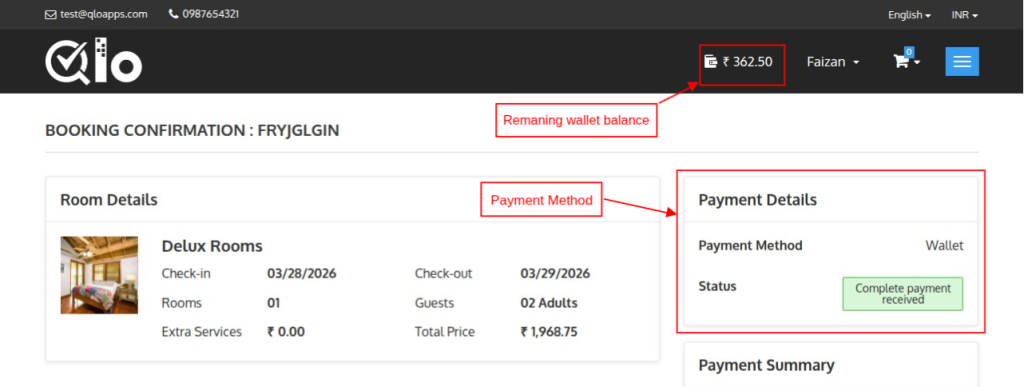Click the Extra Services ₹ 0.00 value
Viewport: 1024px width, 387px height.
[286, 332]
